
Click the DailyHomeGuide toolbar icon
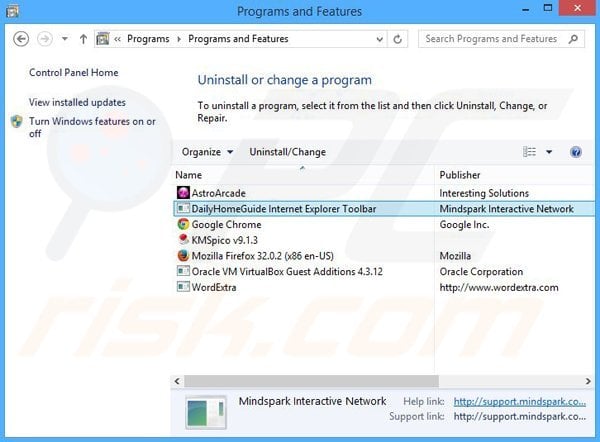tap(183, 209)
